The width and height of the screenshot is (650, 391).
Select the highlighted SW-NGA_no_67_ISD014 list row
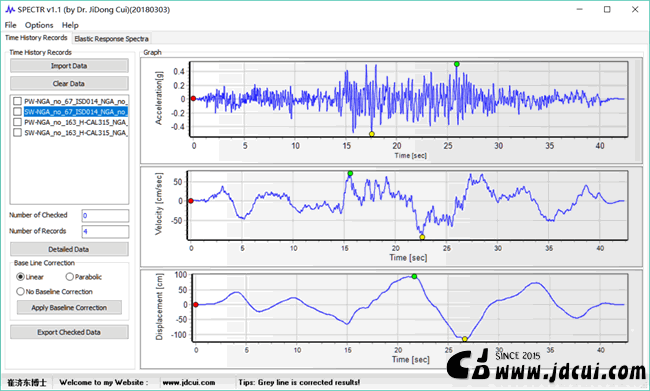75,112
